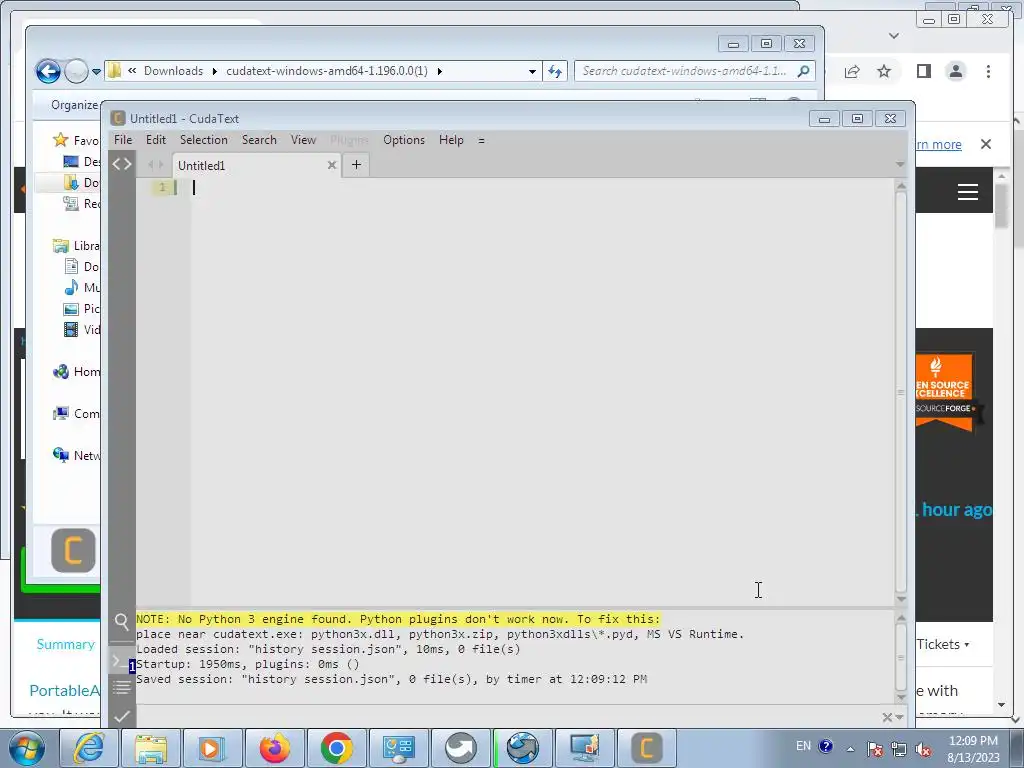
Task: Click the volume tray icon
Action: 923,749
